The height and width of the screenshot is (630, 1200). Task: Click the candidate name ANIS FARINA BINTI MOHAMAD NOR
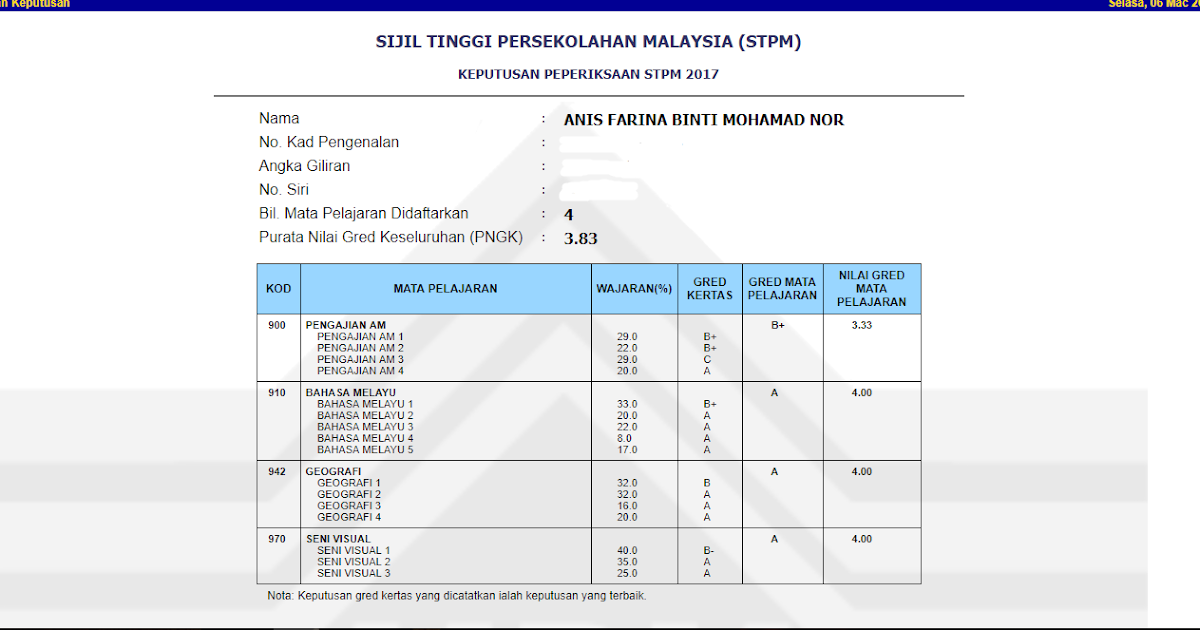coord(702,119)
